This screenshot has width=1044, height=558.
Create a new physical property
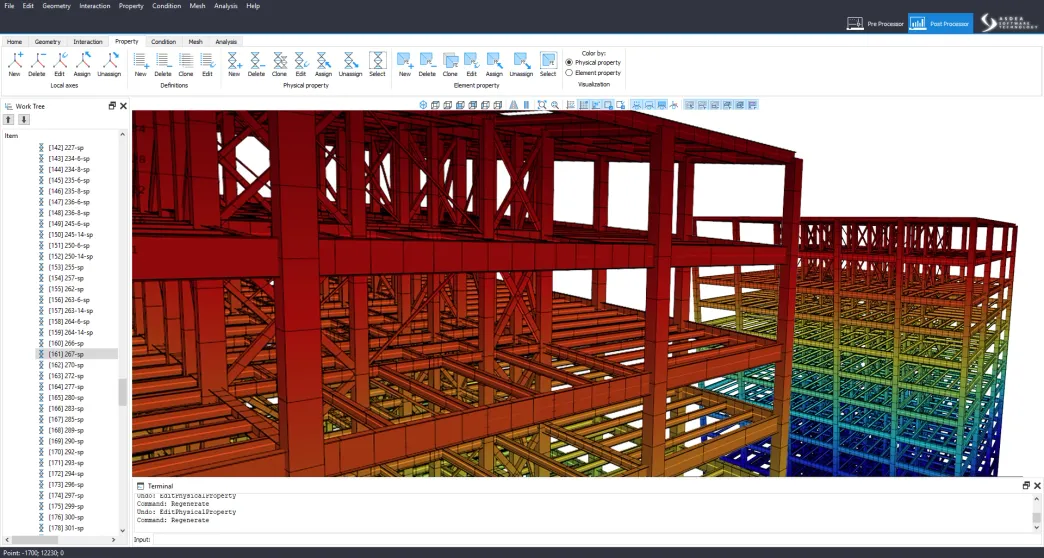click(234, 65)
